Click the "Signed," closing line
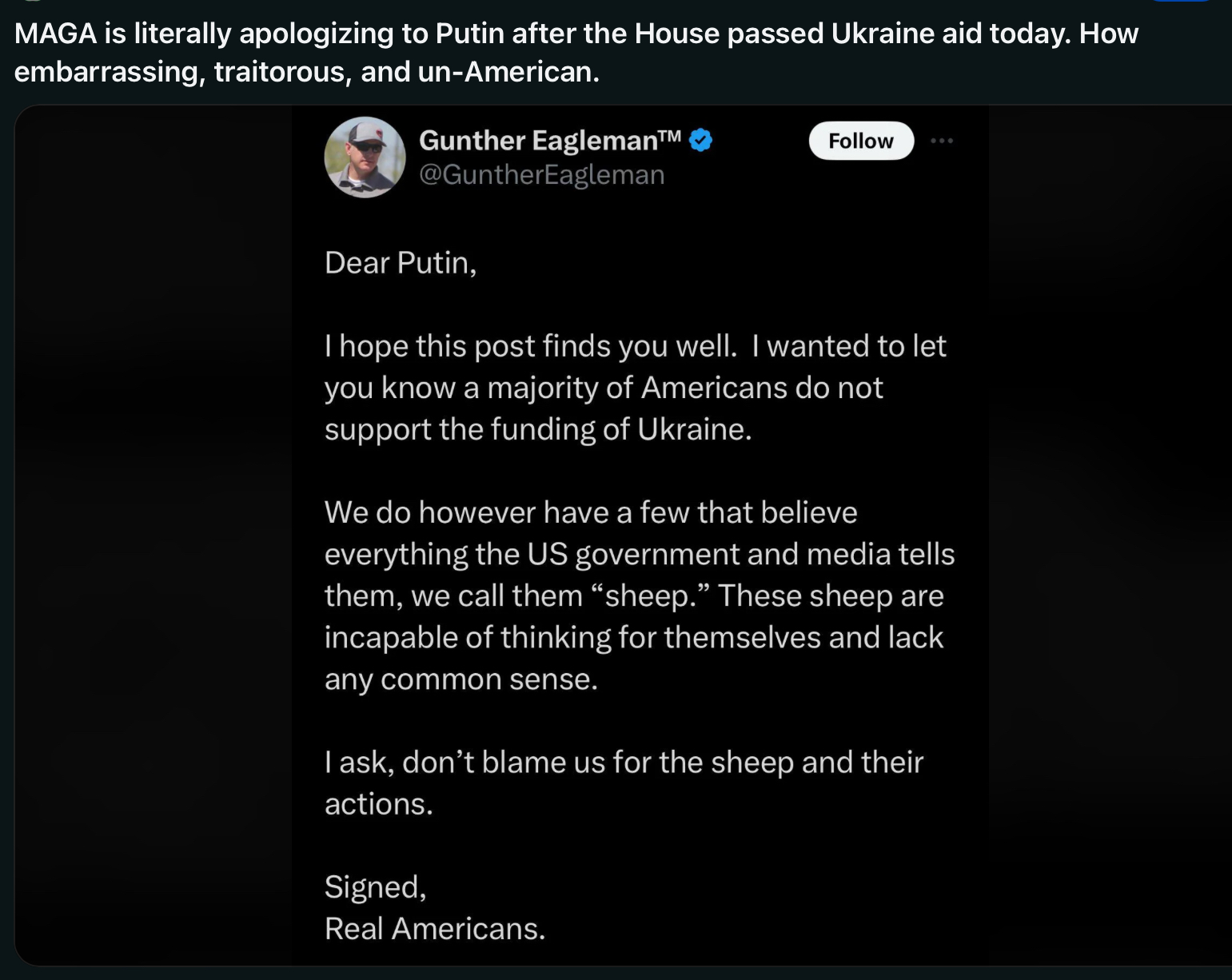1232x980 pixels. [x=376, y=887]
